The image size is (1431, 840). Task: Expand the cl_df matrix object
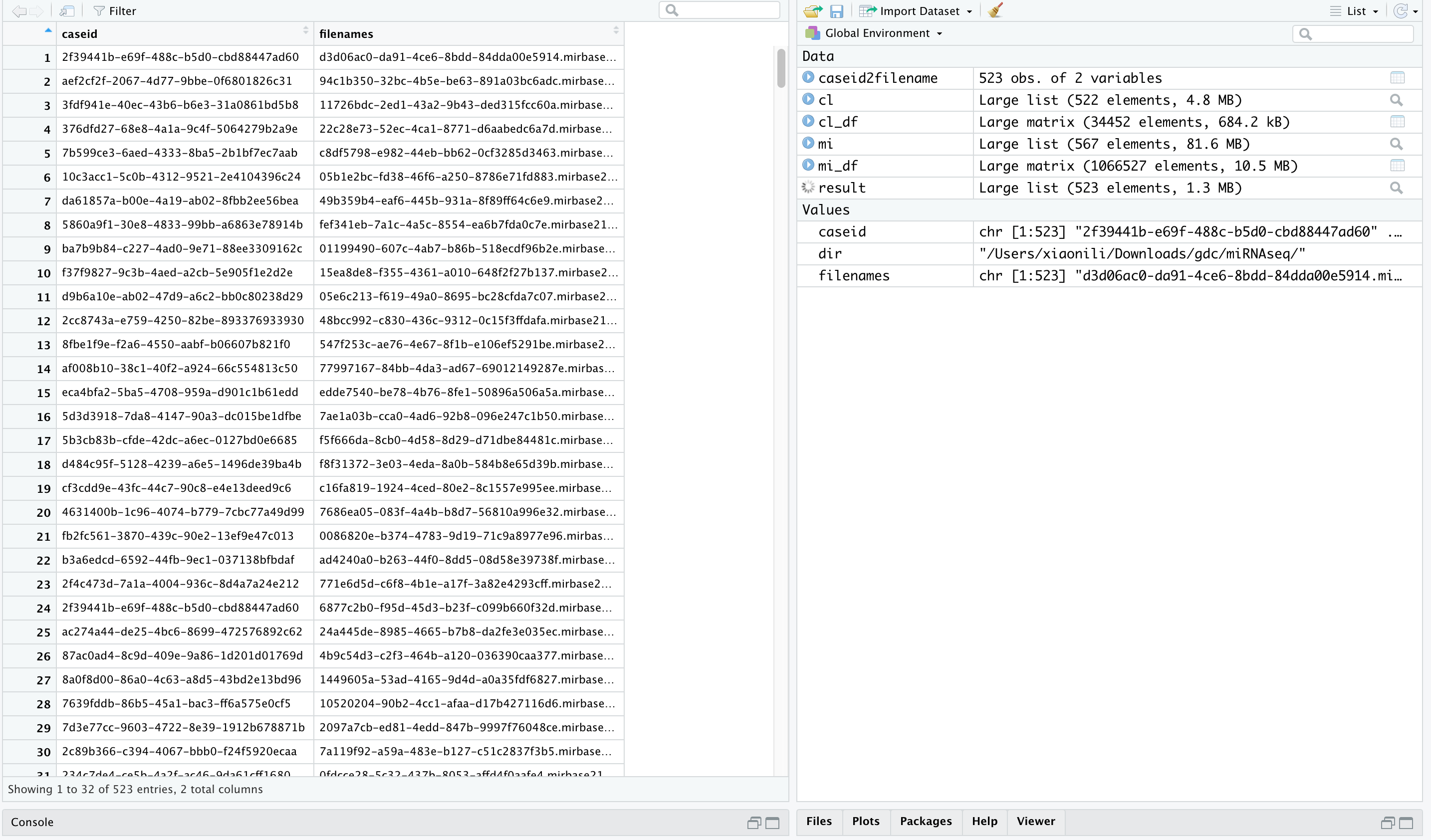pos(808,121)
